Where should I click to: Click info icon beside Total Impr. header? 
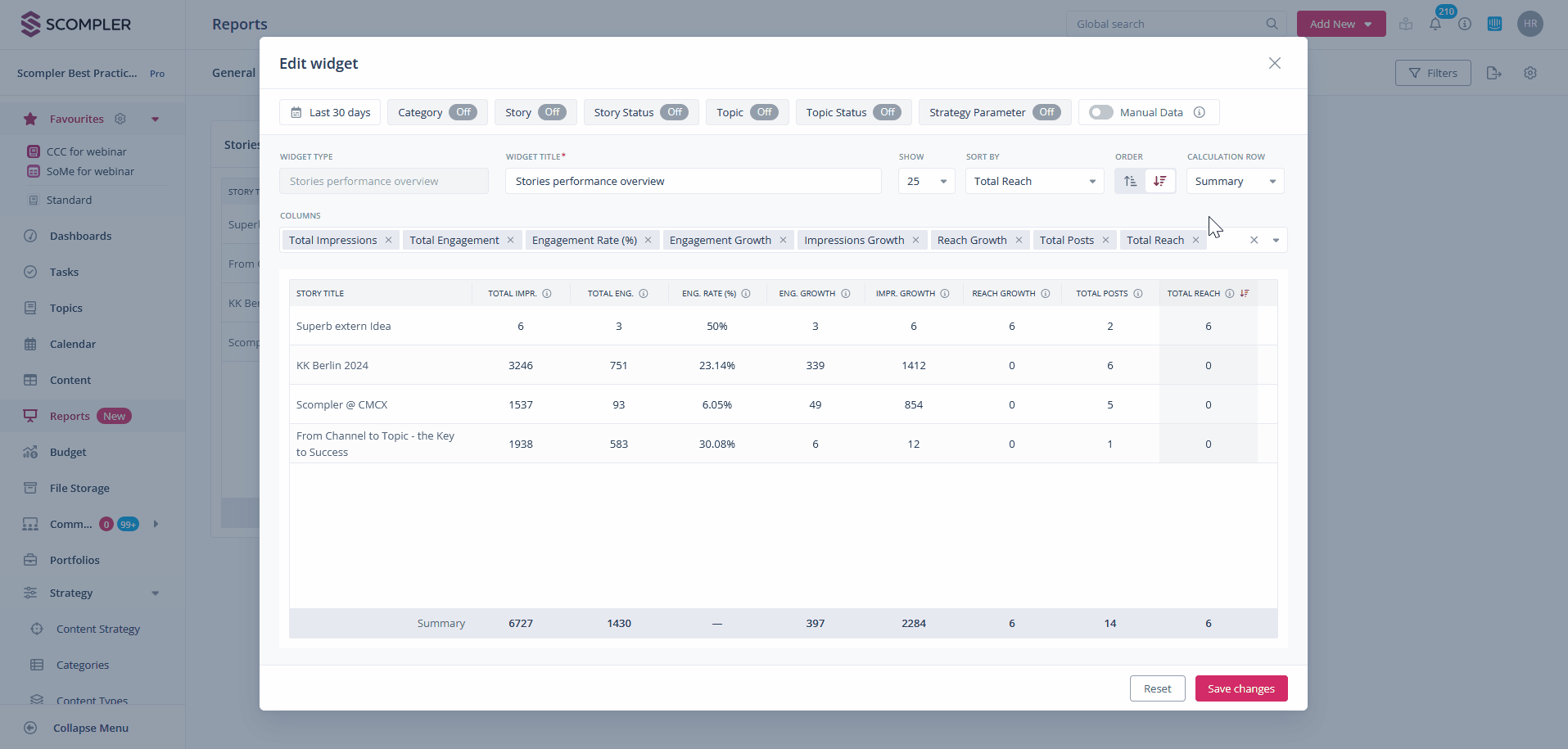tap(547, 293)
